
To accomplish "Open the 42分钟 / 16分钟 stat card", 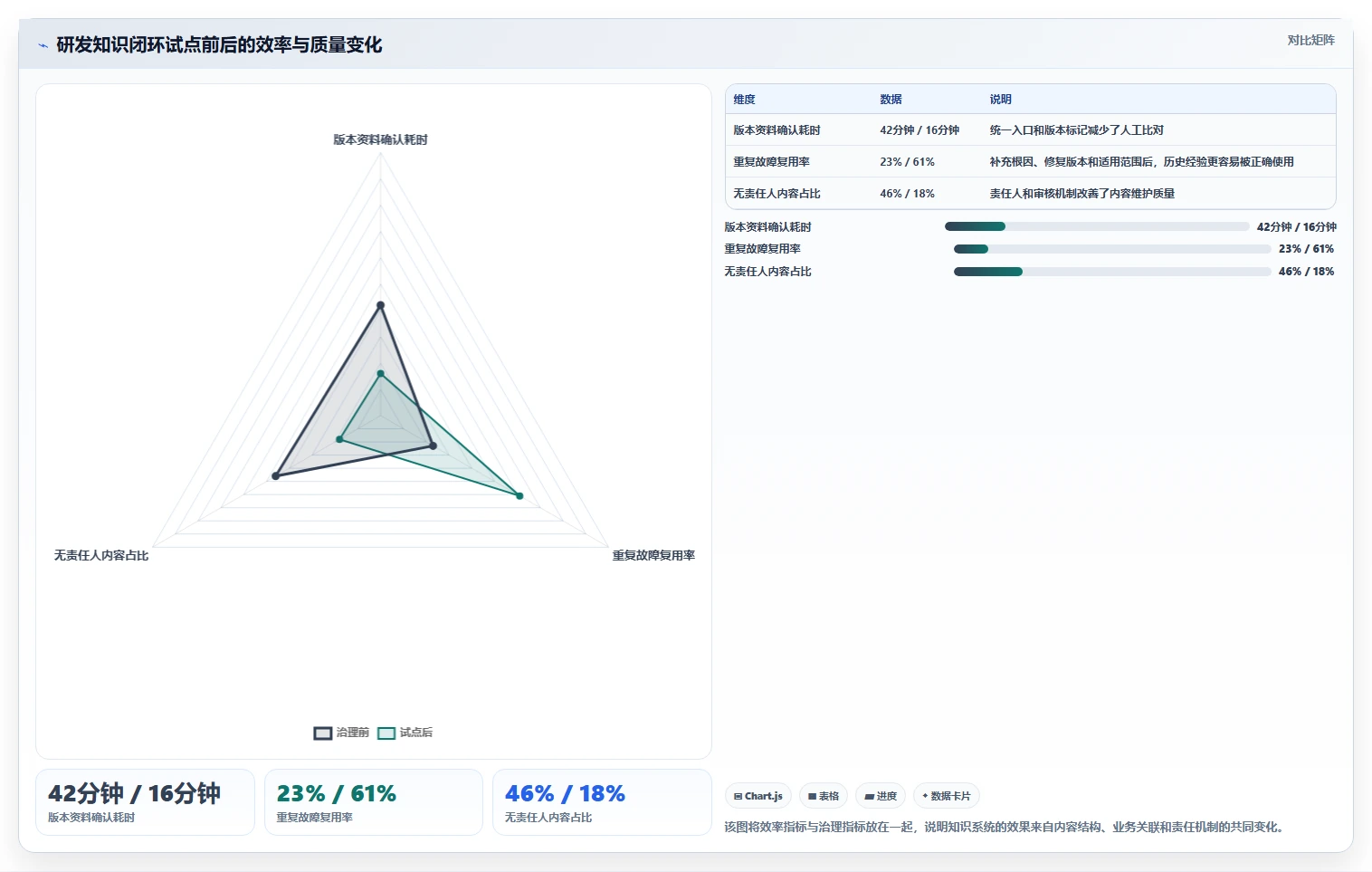I will point(145,802).
